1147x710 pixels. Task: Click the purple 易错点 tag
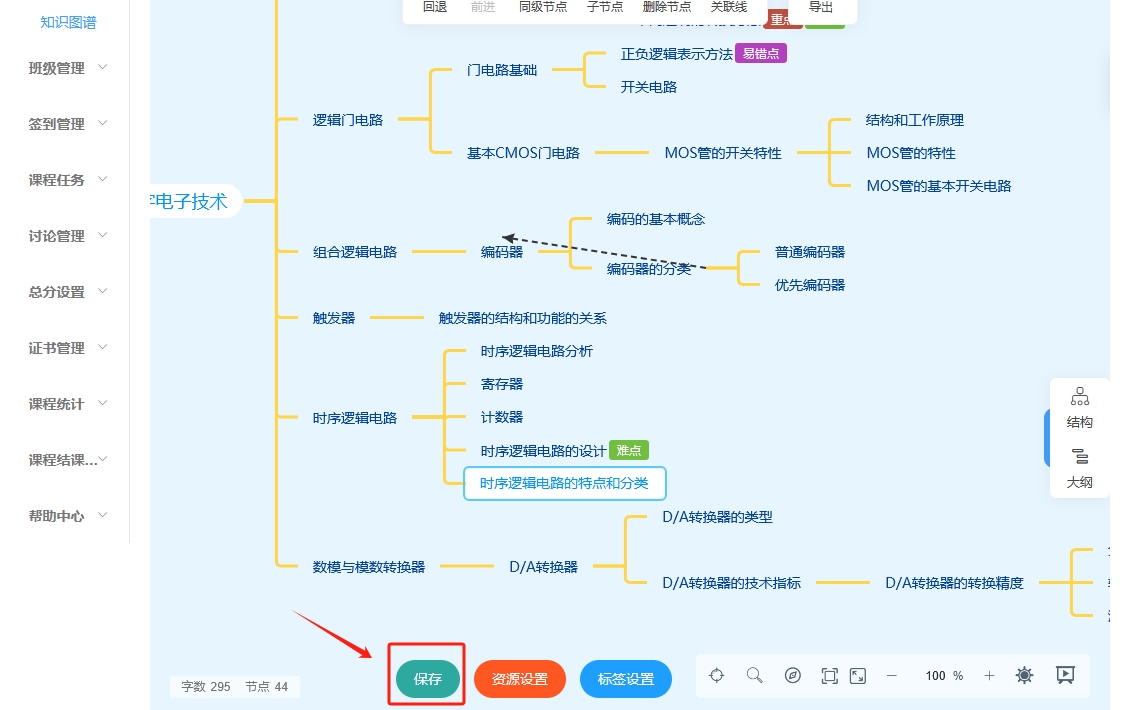761,54
